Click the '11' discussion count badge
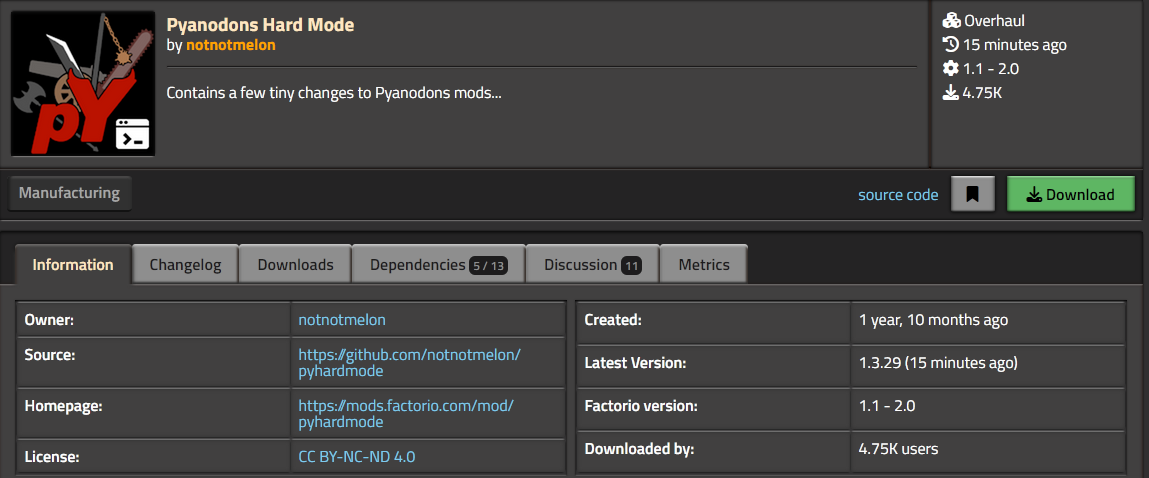The width and height of the screenshot is (1149, 478). (x=632, y=265)
